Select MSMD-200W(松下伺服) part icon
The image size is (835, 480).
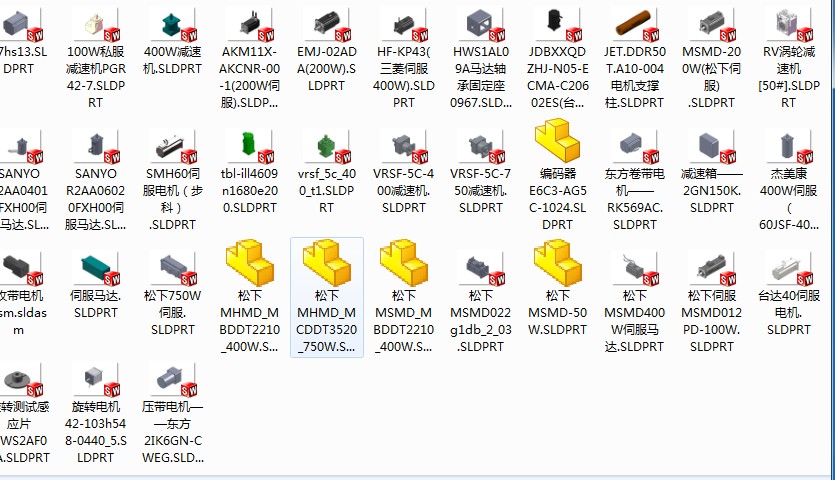(x=712, y=25)
